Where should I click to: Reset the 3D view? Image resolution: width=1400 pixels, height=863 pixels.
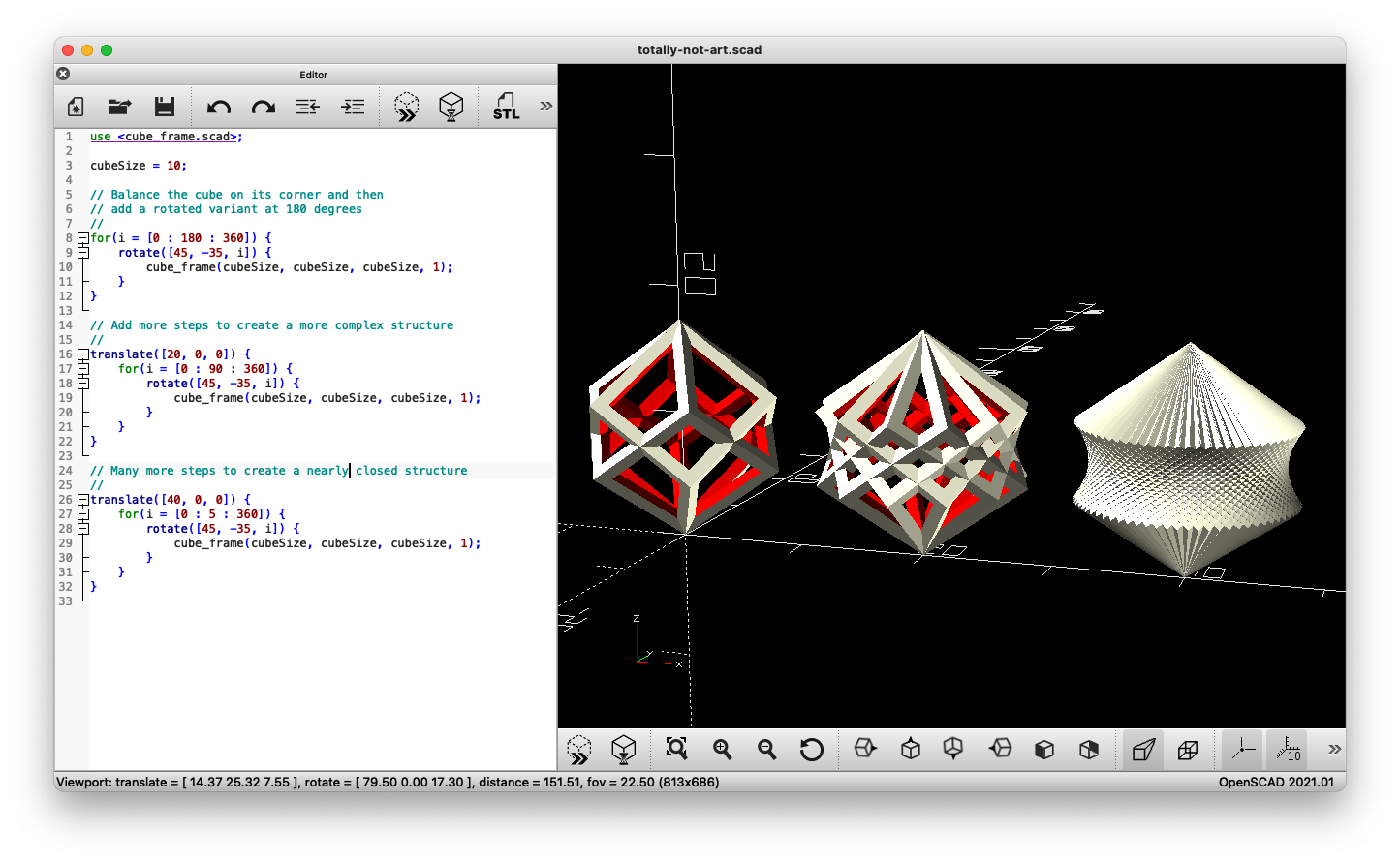coord(812,749)
